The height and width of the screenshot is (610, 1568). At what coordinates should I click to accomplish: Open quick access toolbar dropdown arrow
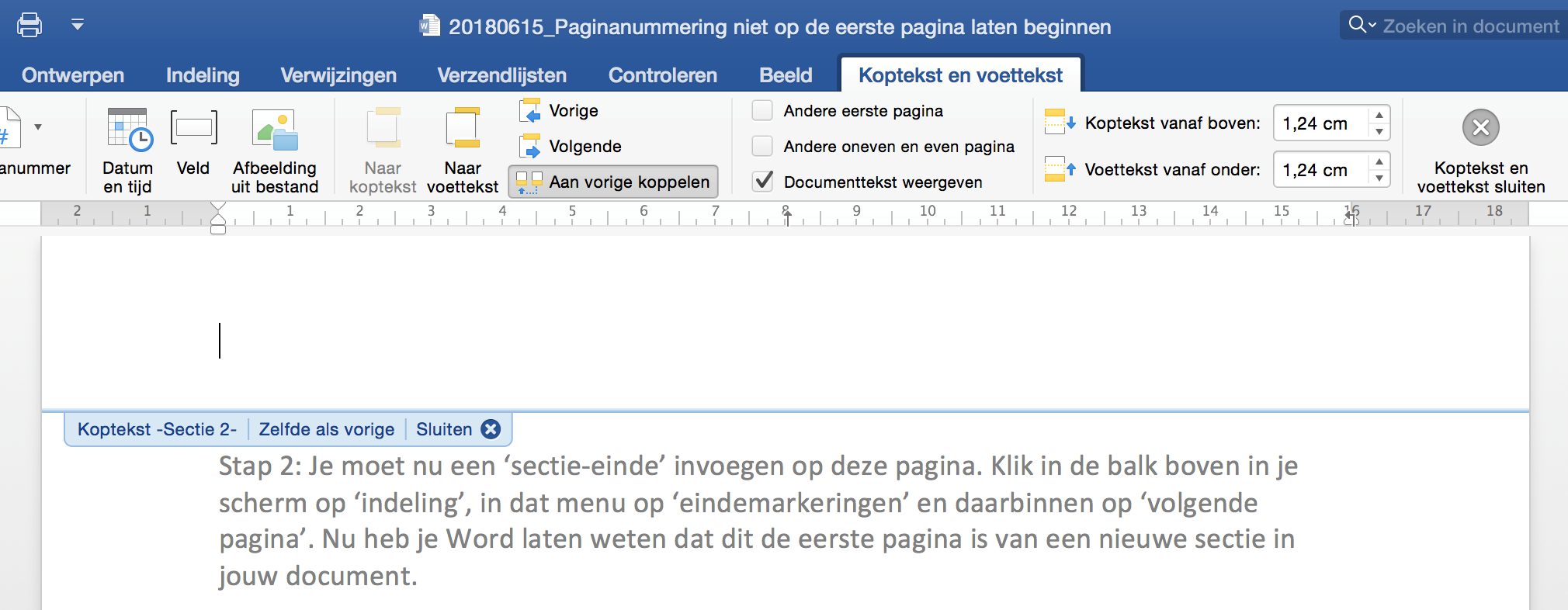pyautogui.click(x=78, y=25)
